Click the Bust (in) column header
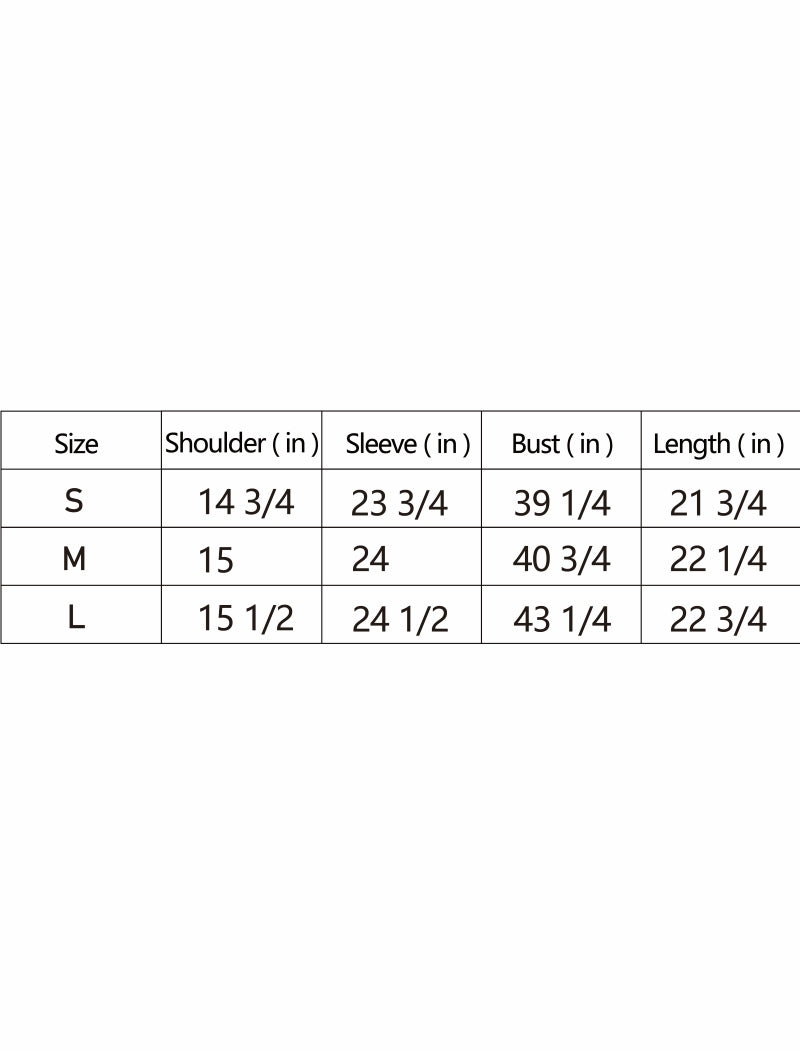The height and width of the screenshot is (1050, 800). tap(562, 444)
